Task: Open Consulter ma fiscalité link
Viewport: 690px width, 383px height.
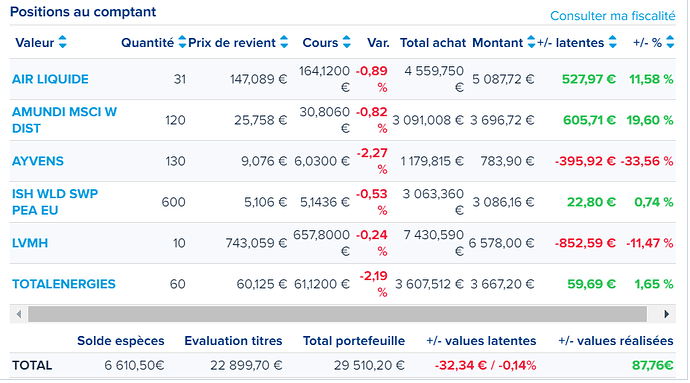Action: tap(613, 16)
